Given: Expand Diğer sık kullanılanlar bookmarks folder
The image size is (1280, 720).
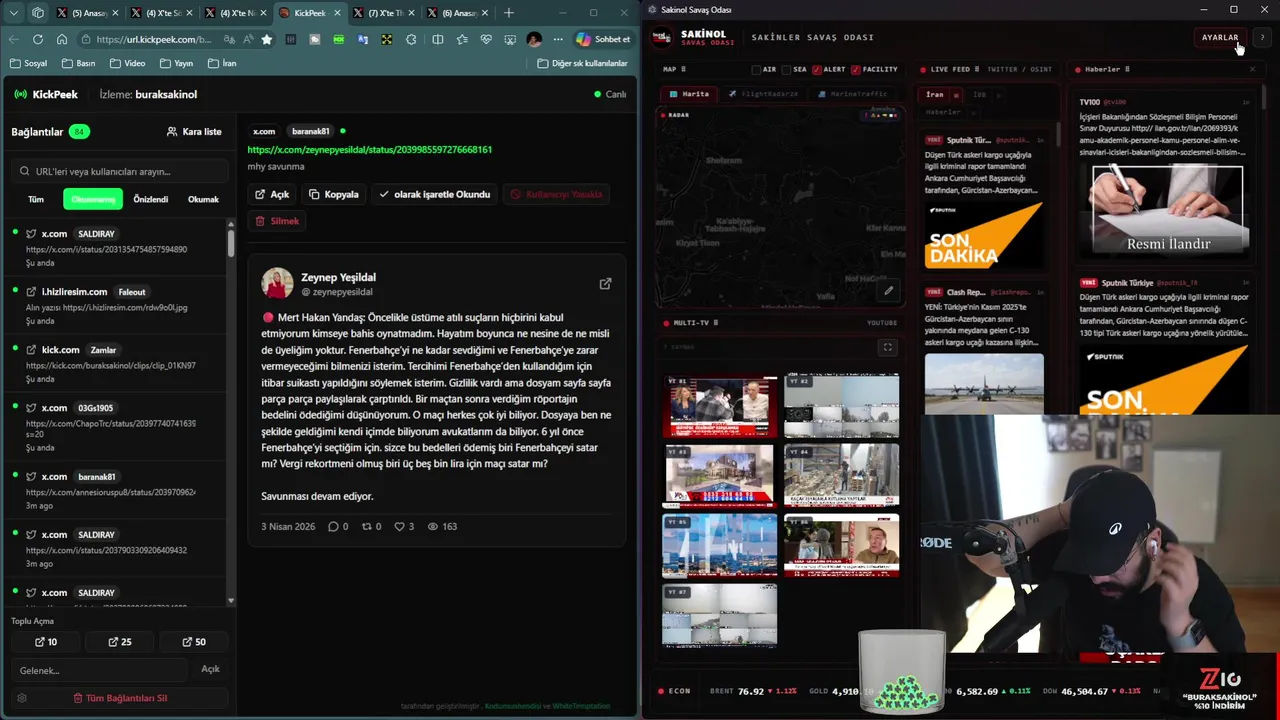Looking at the screenshot, I should coord(582,63).
